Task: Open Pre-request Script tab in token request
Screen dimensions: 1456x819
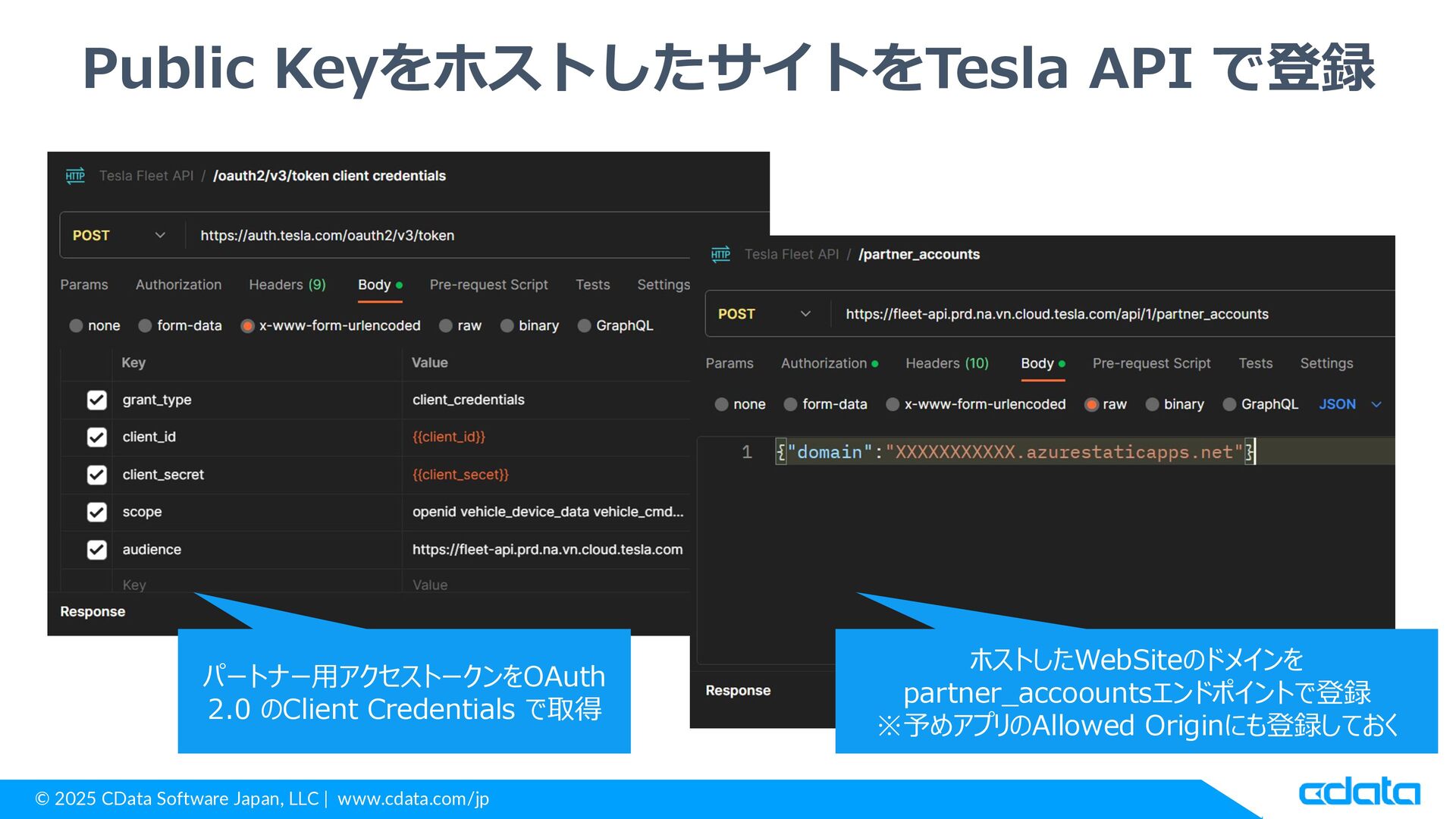Action: (488, 285)
